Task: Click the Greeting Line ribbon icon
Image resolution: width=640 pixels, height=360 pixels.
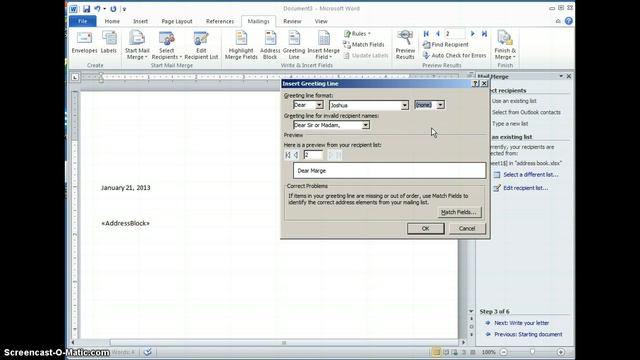Action: (x=294, y=45)
